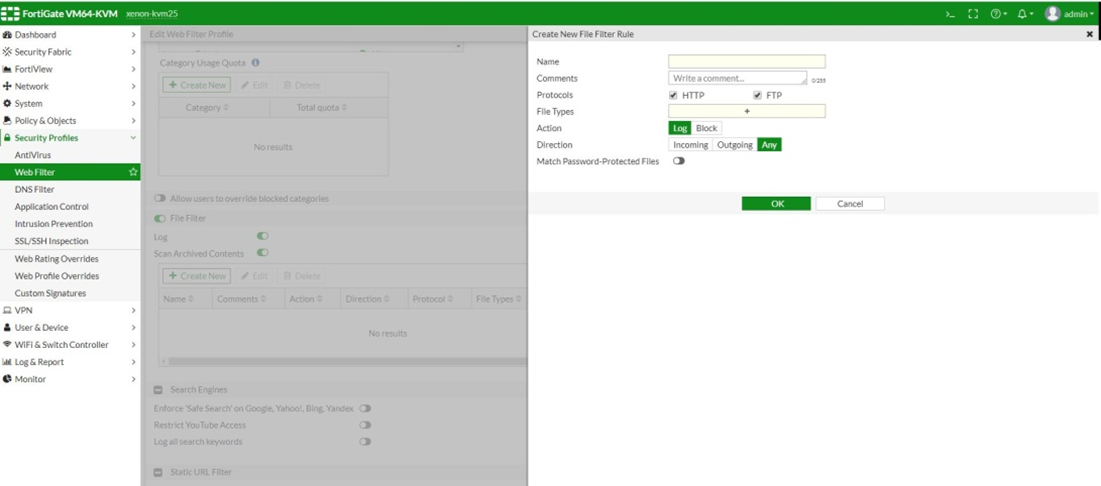Go to DNS Filter in sidebar

[x=35, y=190]
